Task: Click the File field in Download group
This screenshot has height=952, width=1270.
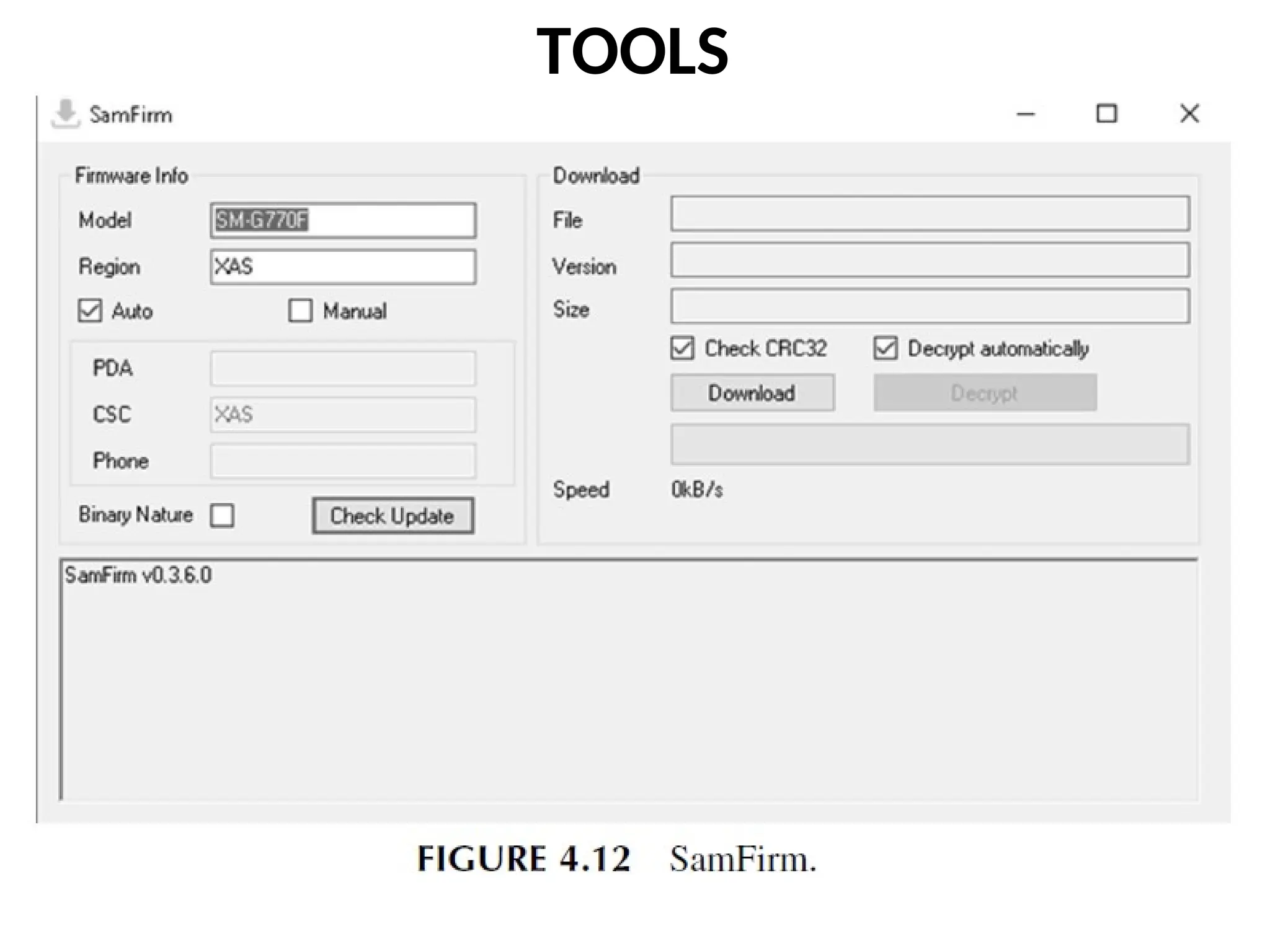Action: point(930,214)
